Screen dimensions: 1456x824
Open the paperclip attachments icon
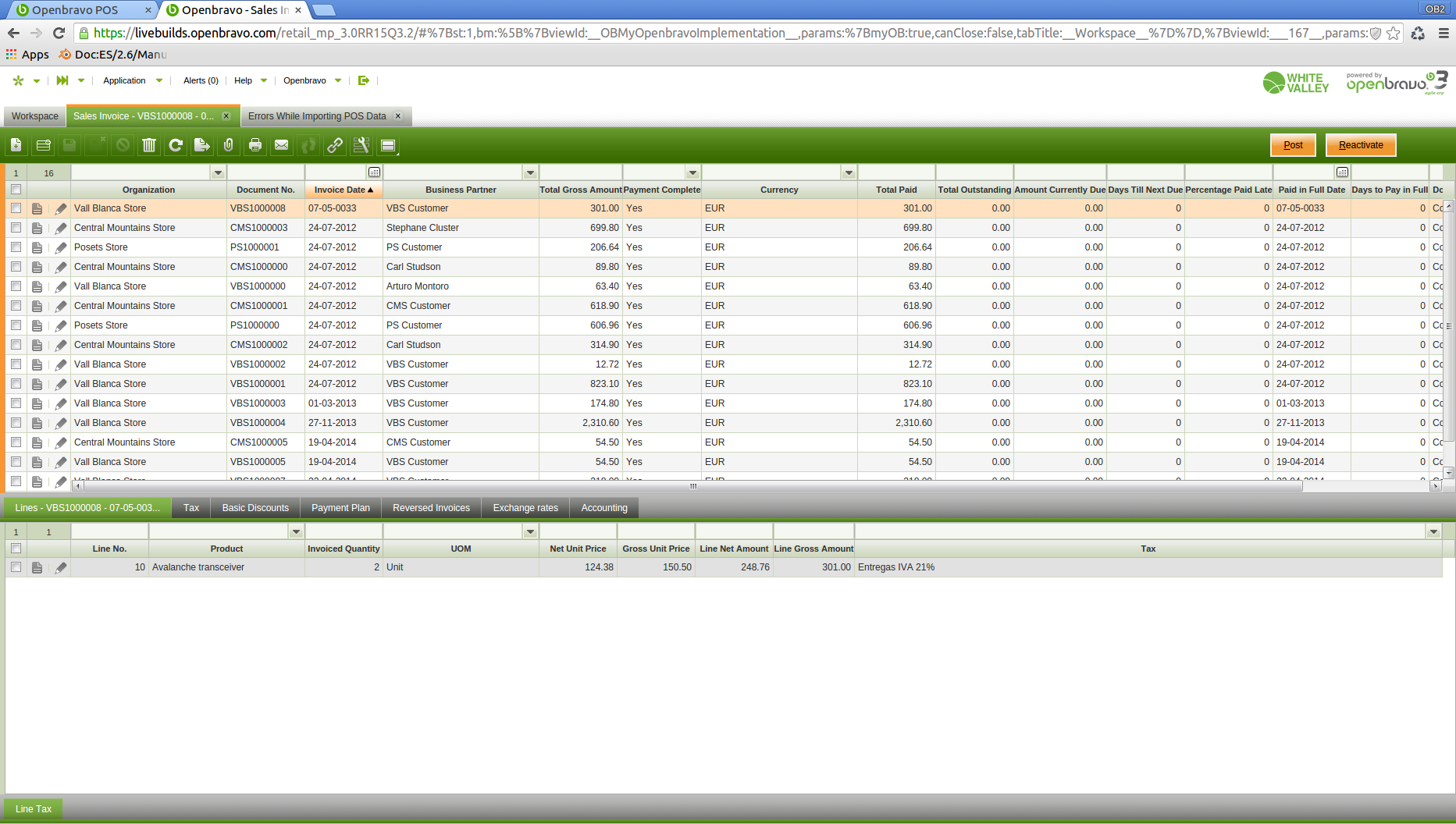(228, 145)
